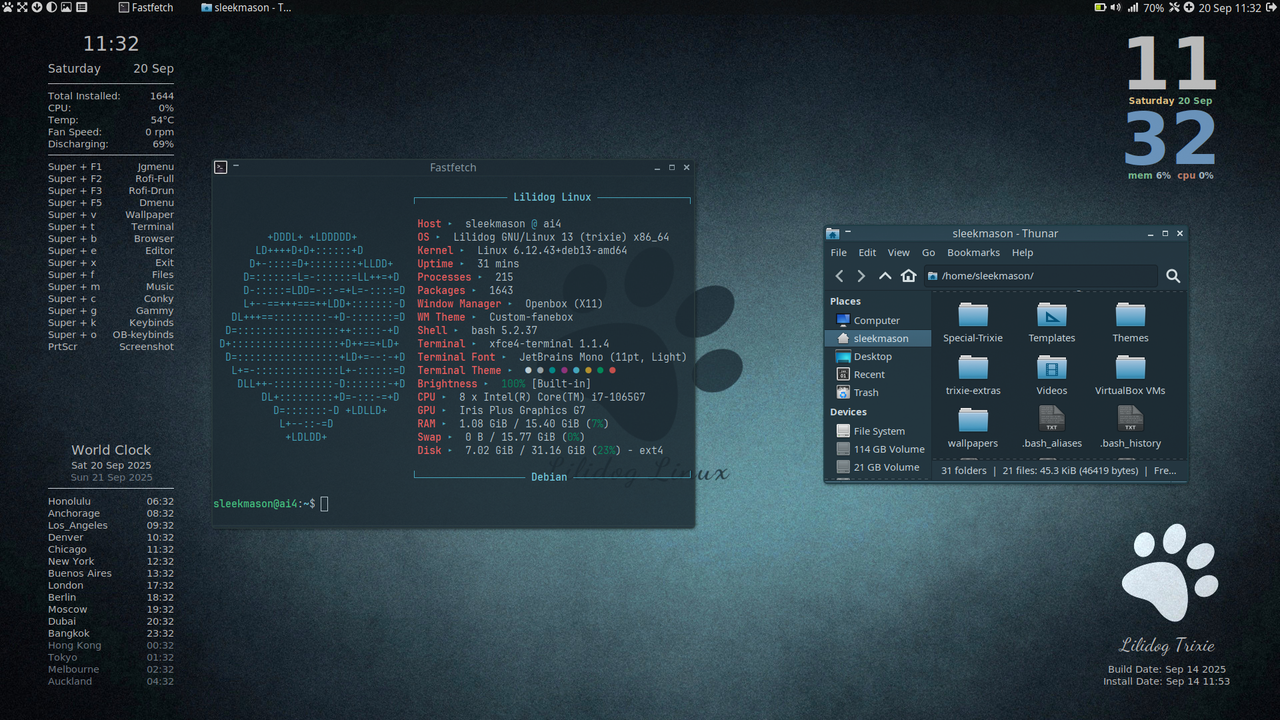Open the battery indicator in system tray
1280x720 pixels.
[1100, 7]
